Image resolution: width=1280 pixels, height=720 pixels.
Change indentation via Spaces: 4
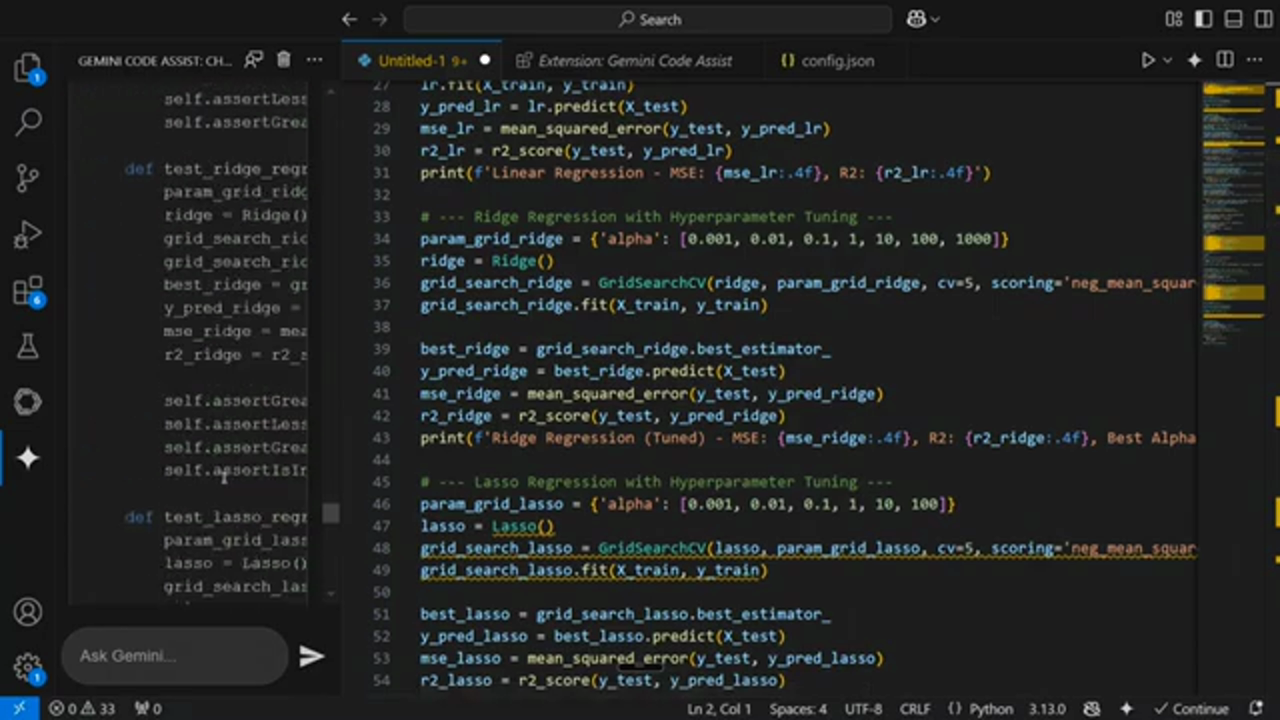[x=798, y=709]
